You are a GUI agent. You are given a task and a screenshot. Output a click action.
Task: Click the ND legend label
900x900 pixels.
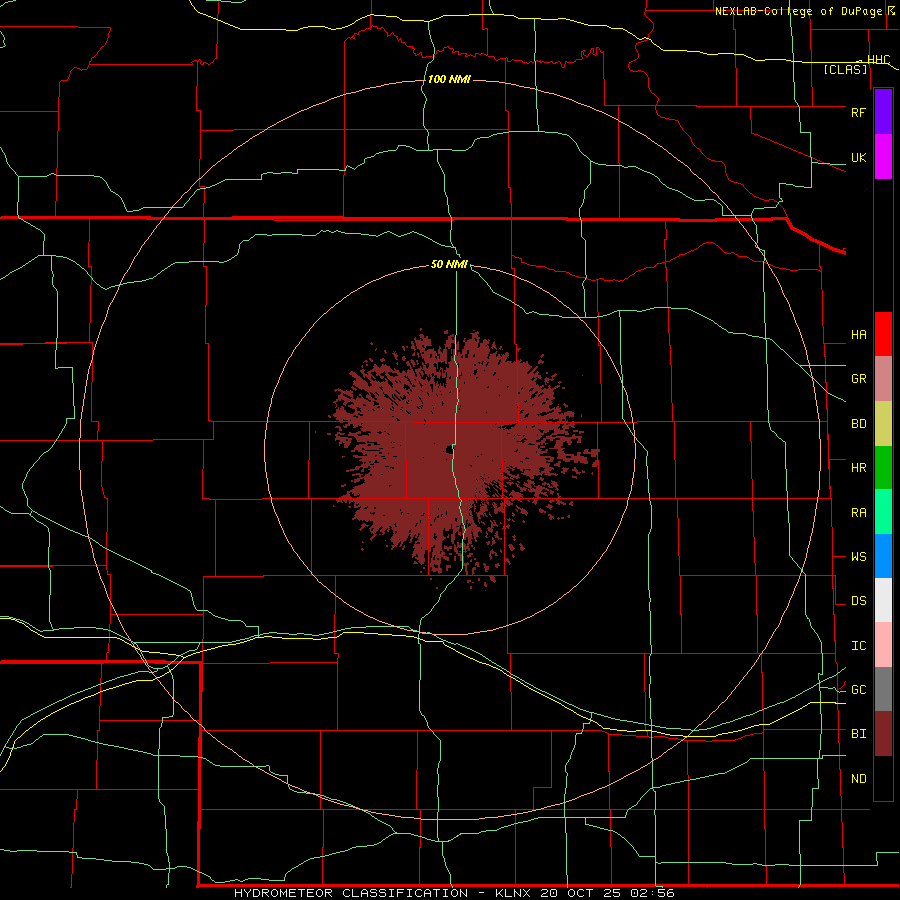coord(858,779)
